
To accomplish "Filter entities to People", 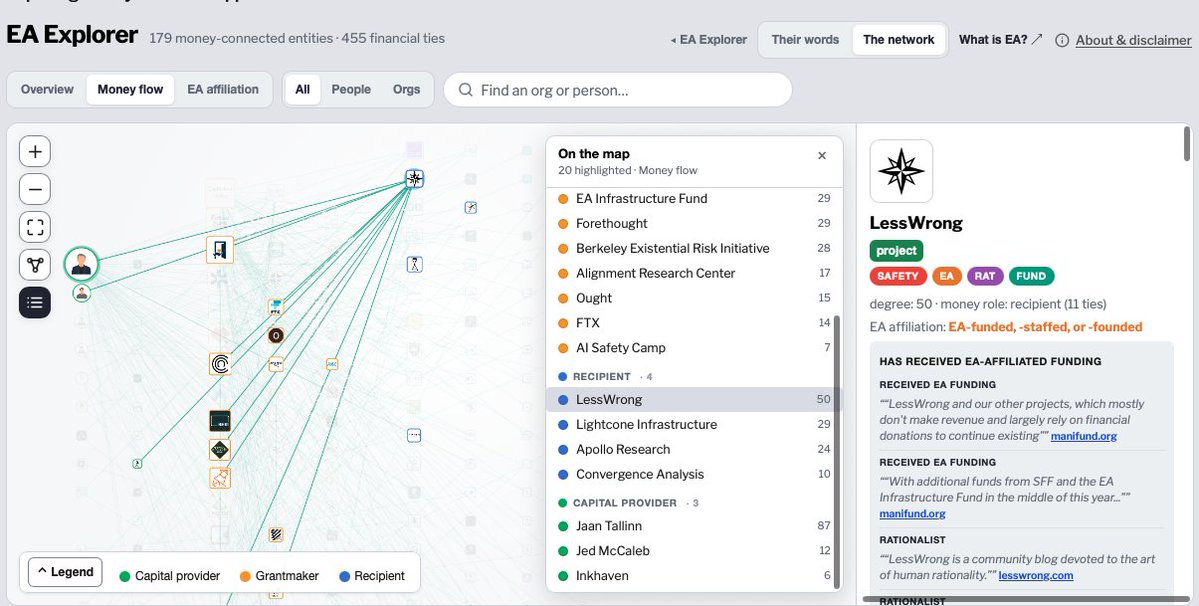I will [x=351, y=89].
